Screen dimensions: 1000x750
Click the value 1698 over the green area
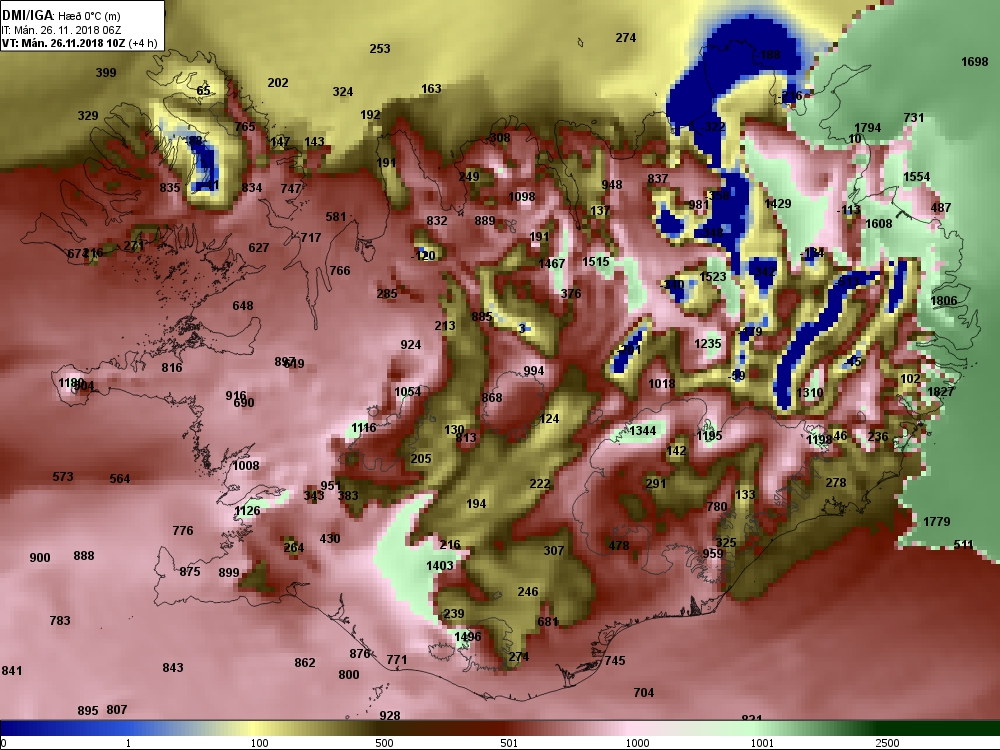pos(974,62)
